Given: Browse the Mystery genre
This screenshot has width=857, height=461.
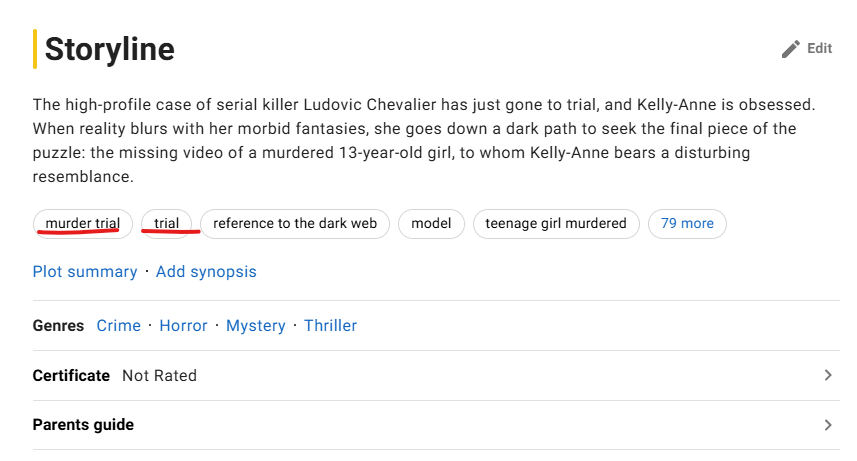Looking at the screenshot, I should (x=256, y=325).
